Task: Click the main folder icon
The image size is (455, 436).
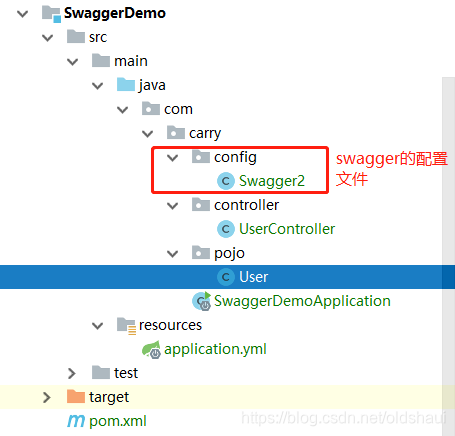Action: click(x=101, y=61)
